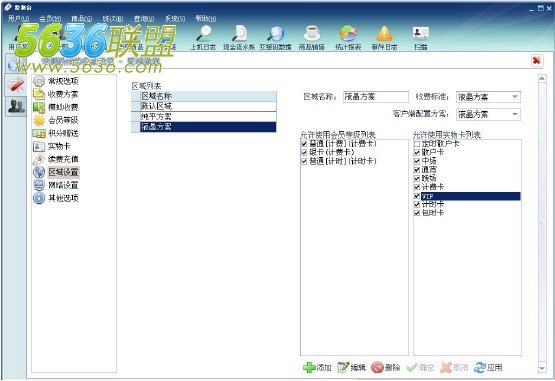
Task: Select the 会员等级 sun icon in sidebar
Action: click(39, 120)
